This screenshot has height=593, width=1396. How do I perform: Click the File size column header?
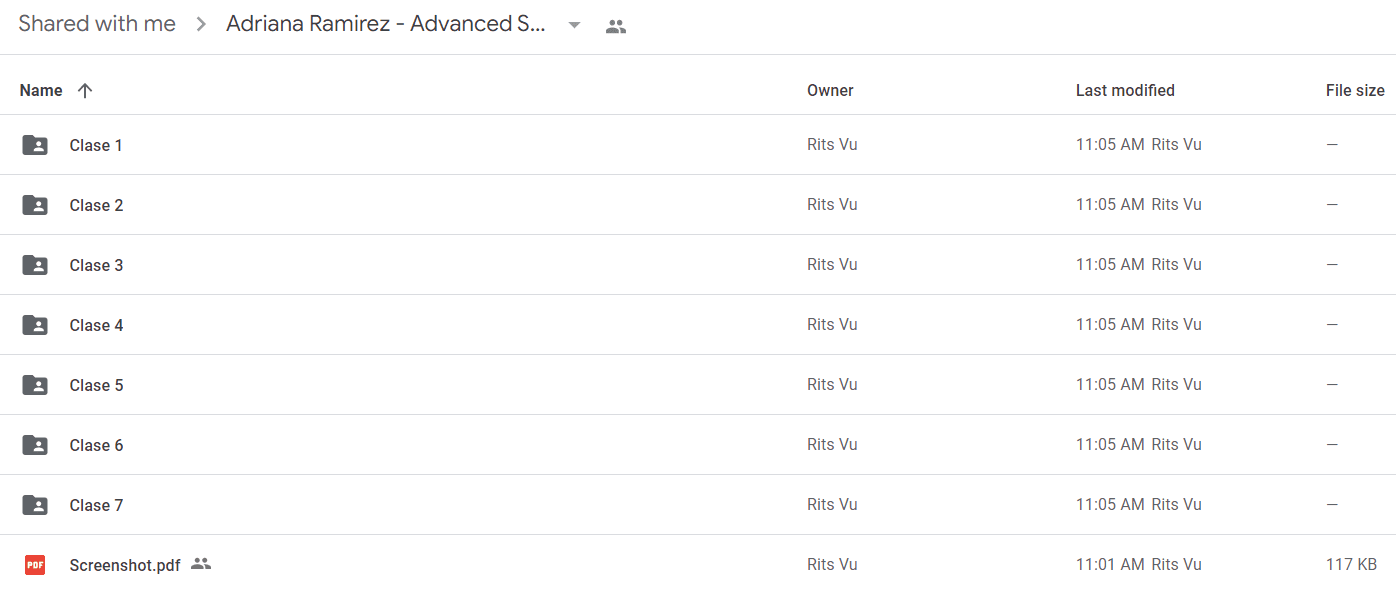pos(1355,90)
